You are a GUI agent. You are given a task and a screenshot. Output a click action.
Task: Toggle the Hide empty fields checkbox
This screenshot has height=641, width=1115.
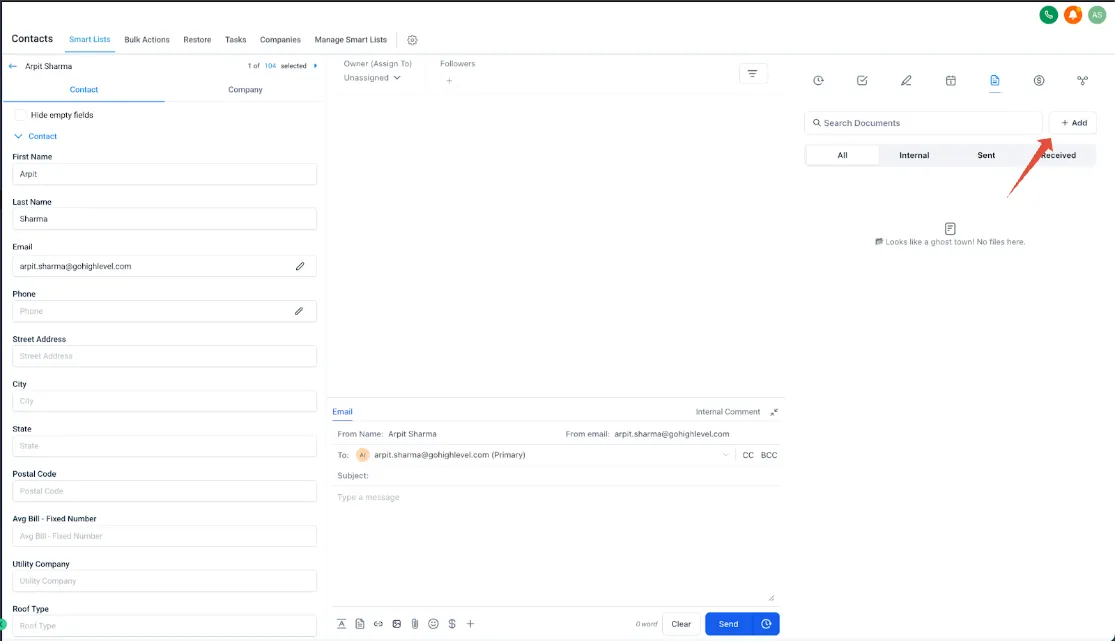click(x=20, y=115)
